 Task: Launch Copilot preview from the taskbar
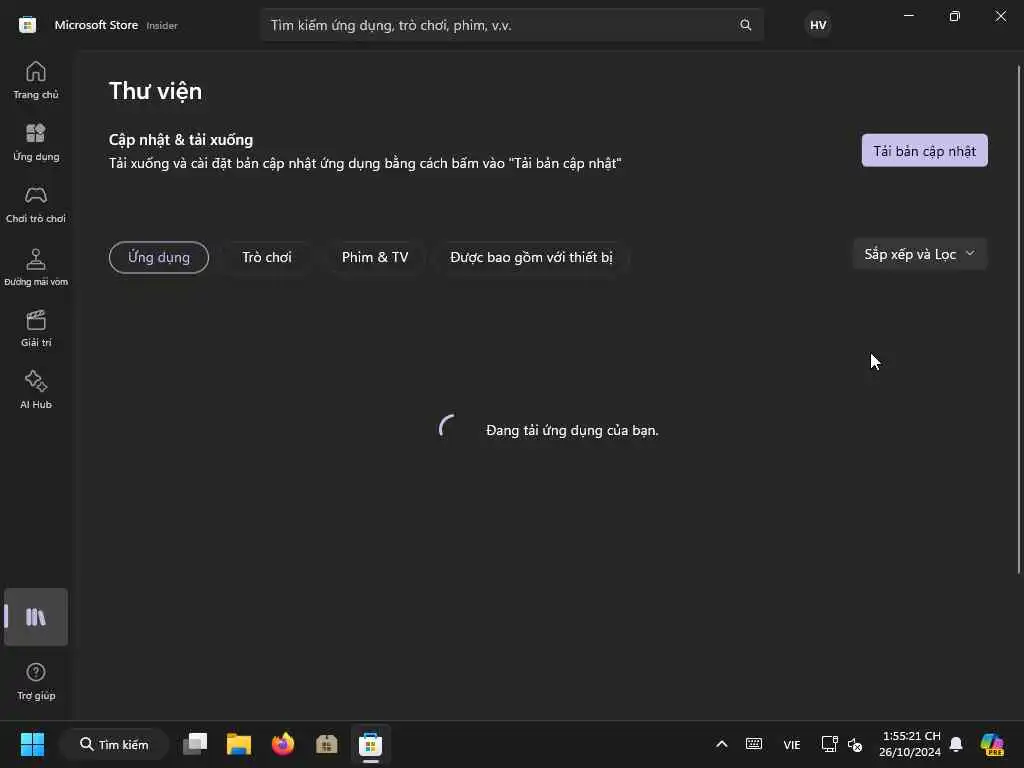click(x=992, y=744)
